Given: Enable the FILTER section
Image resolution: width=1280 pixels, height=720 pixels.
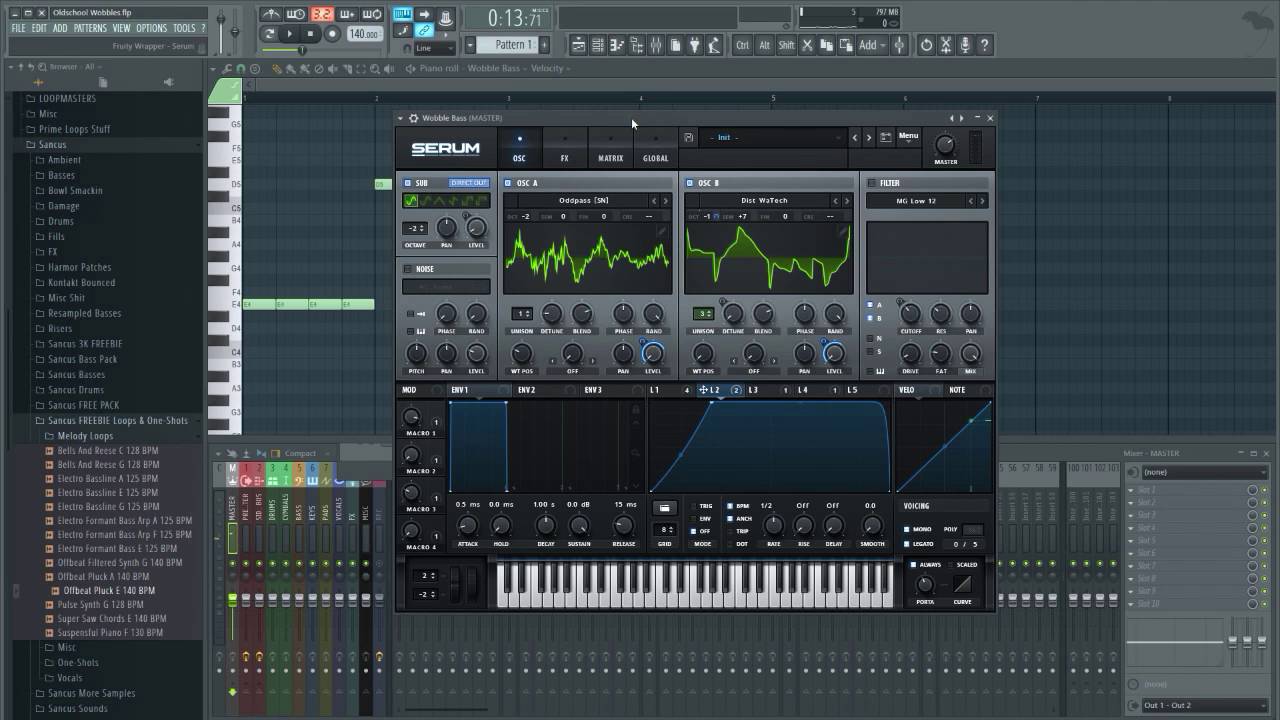Looking at the screenshot, I should point(871,183).
